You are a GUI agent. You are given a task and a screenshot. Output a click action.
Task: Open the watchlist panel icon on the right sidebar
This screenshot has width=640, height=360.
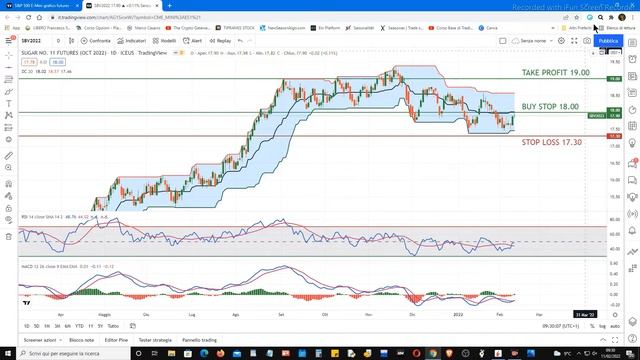tap(632, 42)
